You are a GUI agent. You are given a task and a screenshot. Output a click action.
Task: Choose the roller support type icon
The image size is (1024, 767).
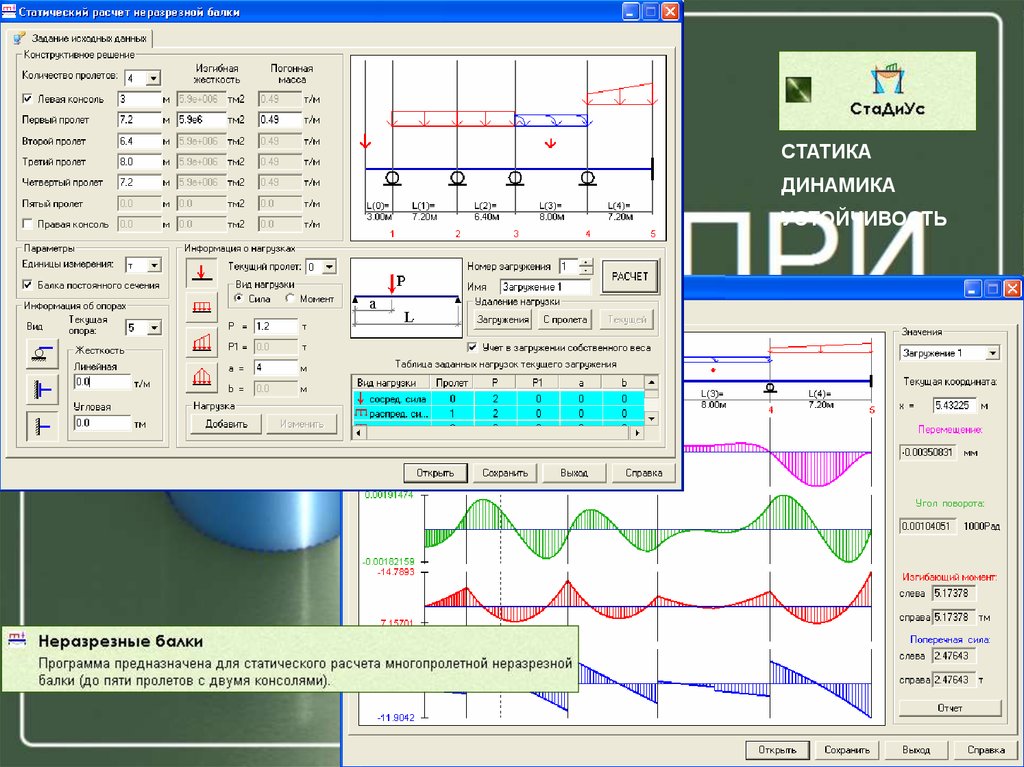click(x=42, y=352)
